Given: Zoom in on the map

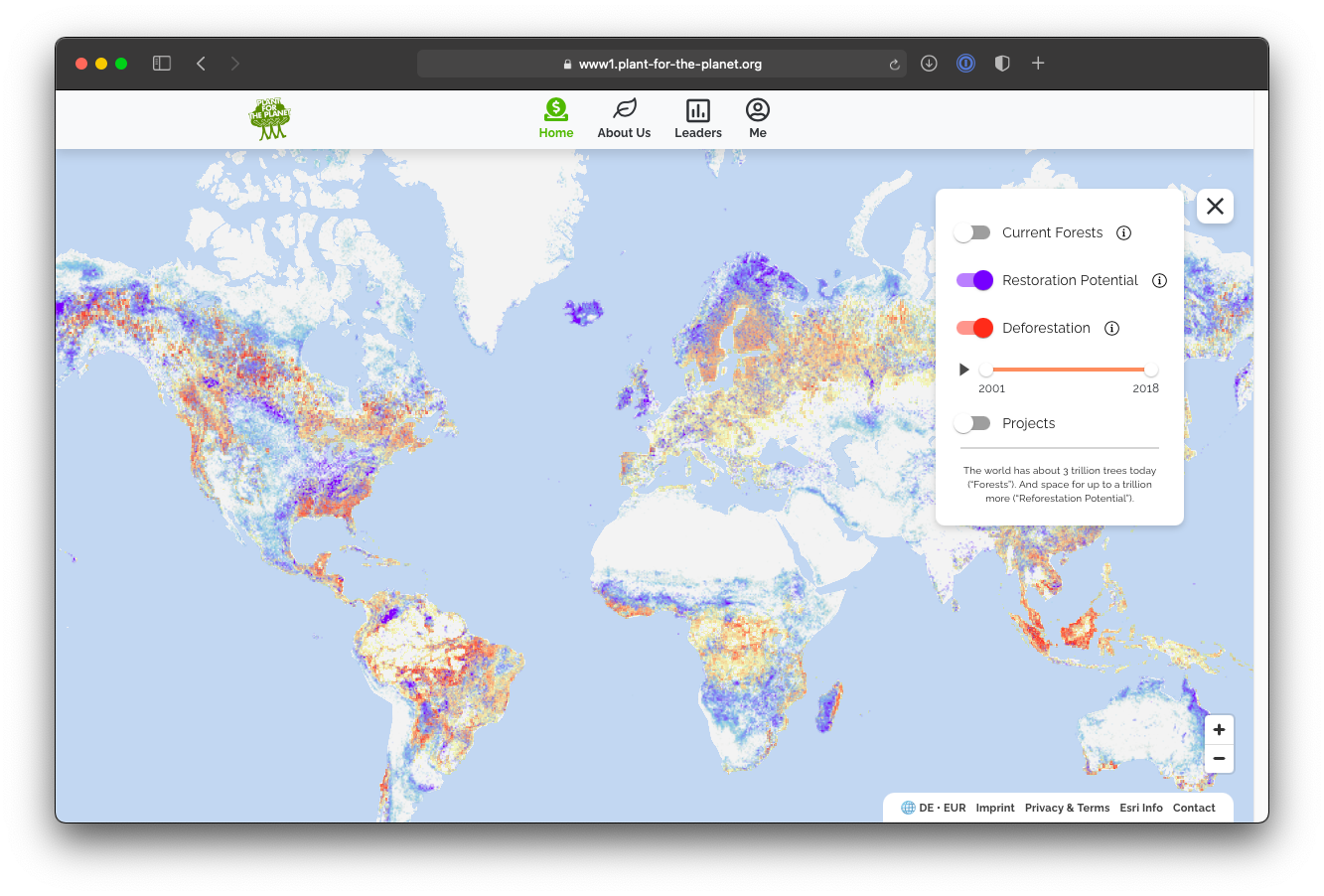Looking at the screenshot, I should pyautogui.click(x=1219, y=729).
